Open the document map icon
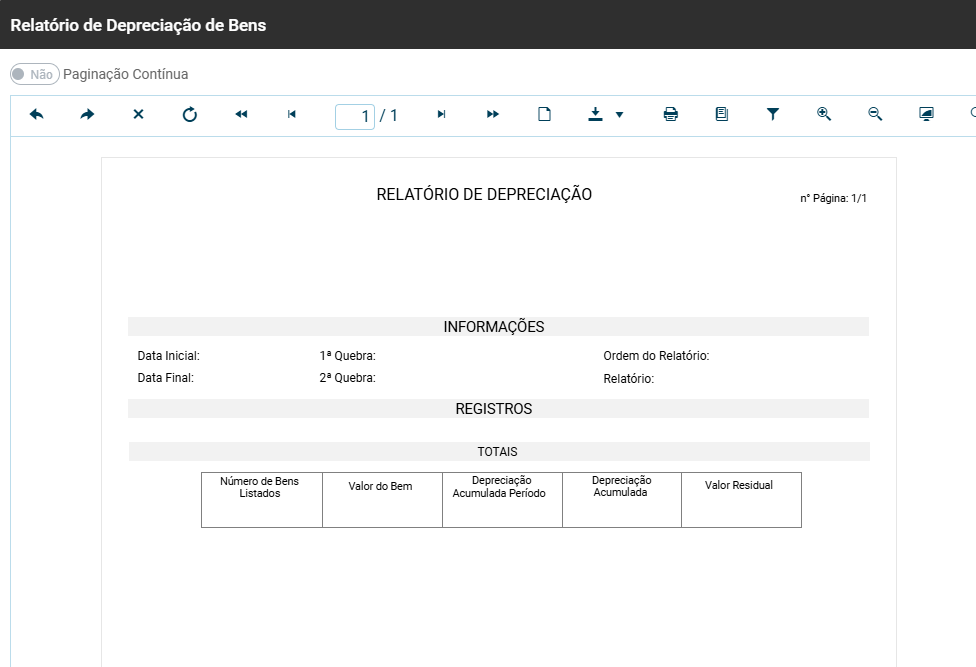This screenshot has height=667, width=976. coord(722,115)
